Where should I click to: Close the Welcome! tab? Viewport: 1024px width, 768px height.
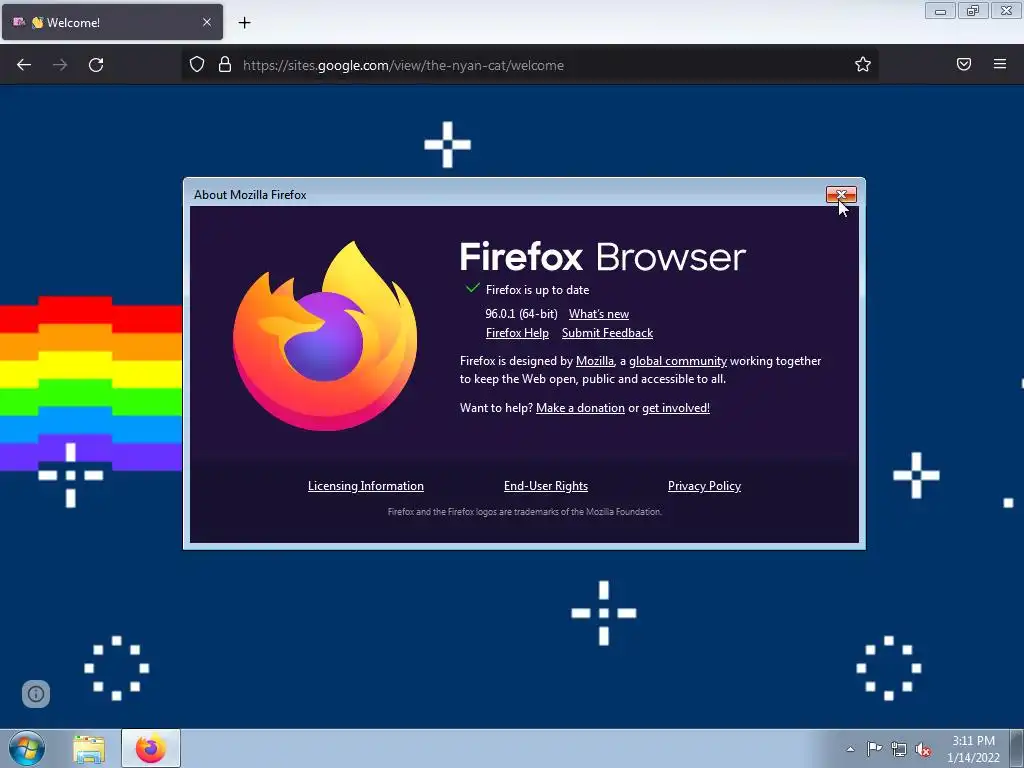(206, 22)
